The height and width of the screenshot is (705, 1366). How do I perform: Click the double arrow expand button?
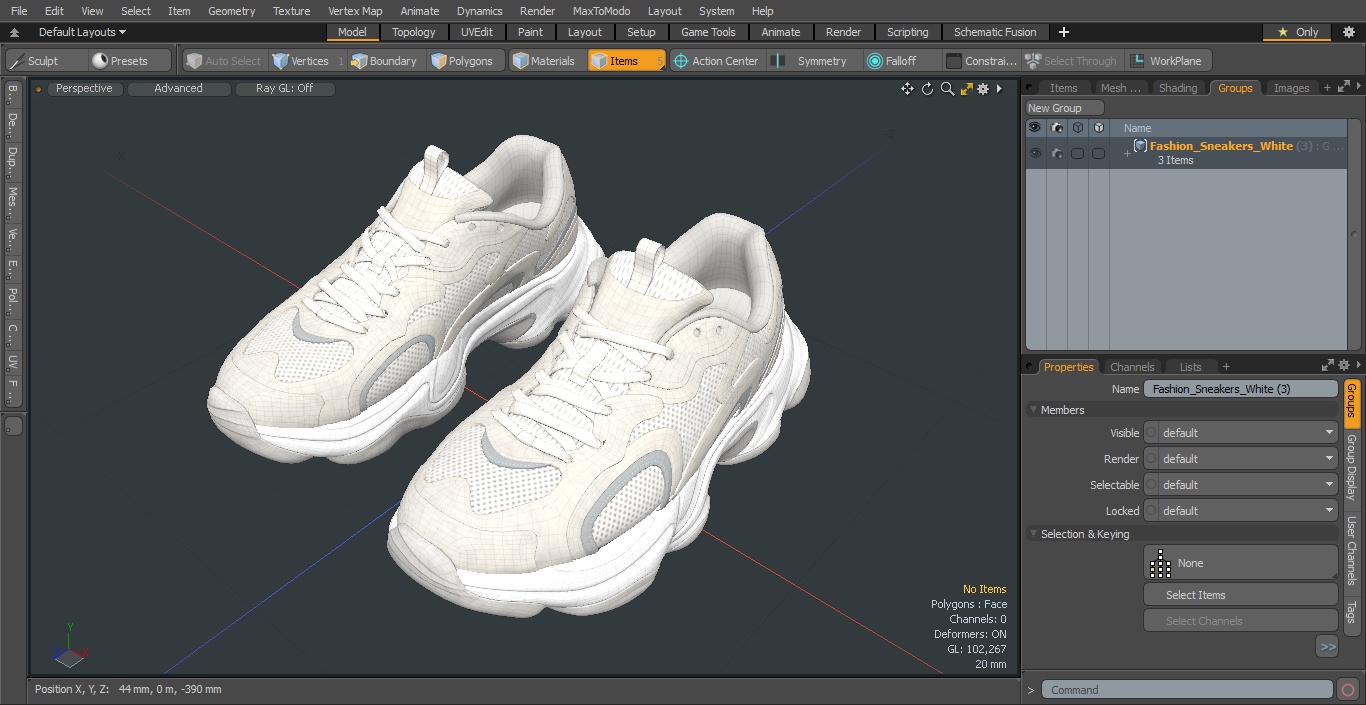click(x=1327, y=647)
